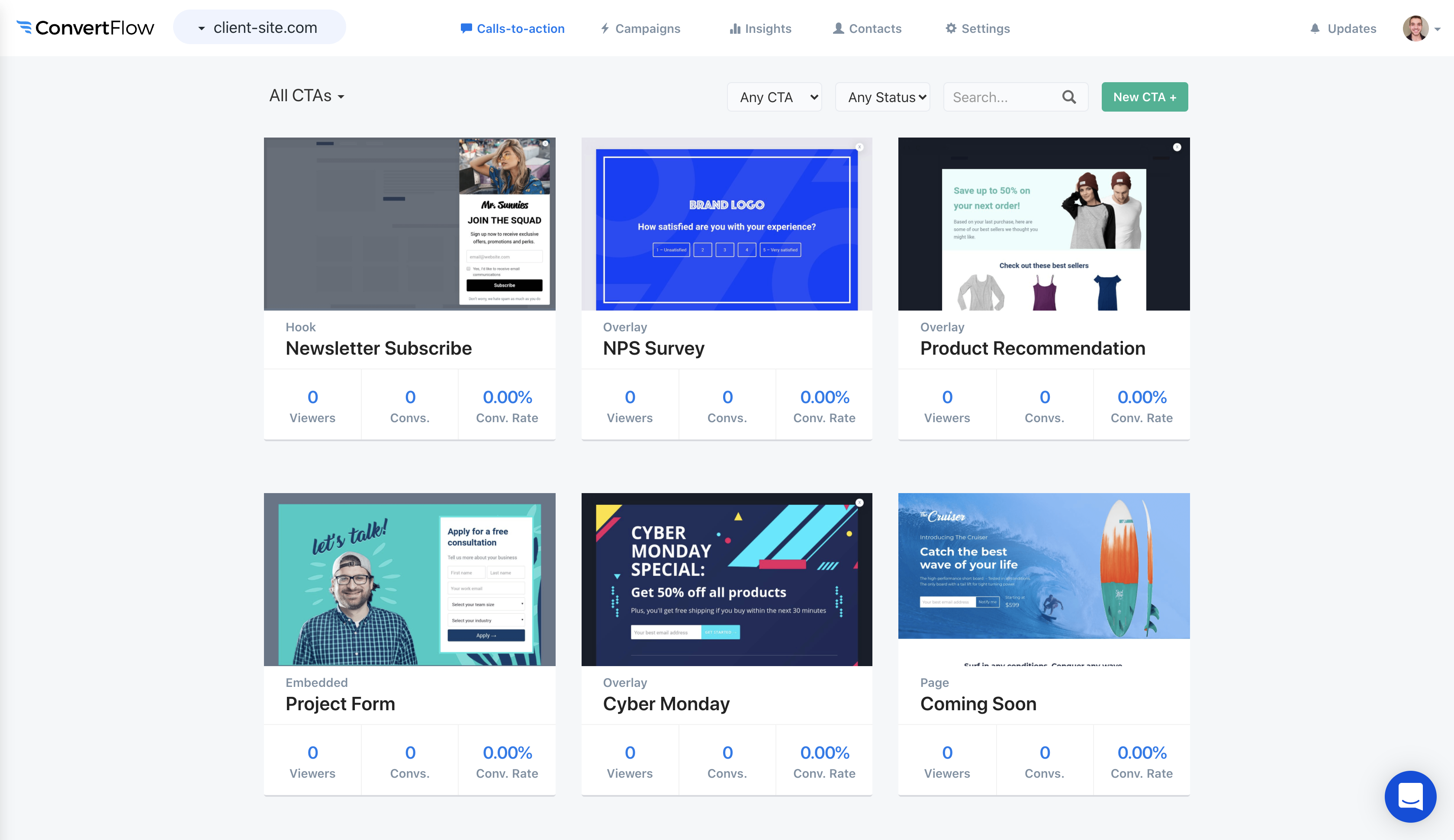Open the Intercom chat bubble
1454x840 pixels.
[x=1411, y=797]
